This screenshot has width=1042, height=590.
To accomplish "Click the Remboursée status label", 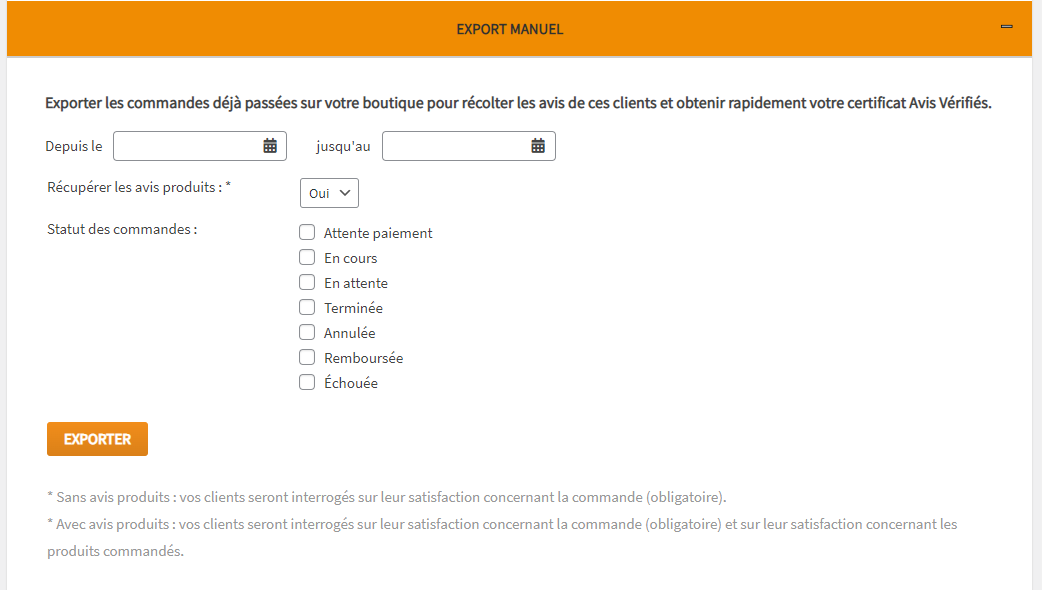I will pyautogui.click(x=363, y=358).
